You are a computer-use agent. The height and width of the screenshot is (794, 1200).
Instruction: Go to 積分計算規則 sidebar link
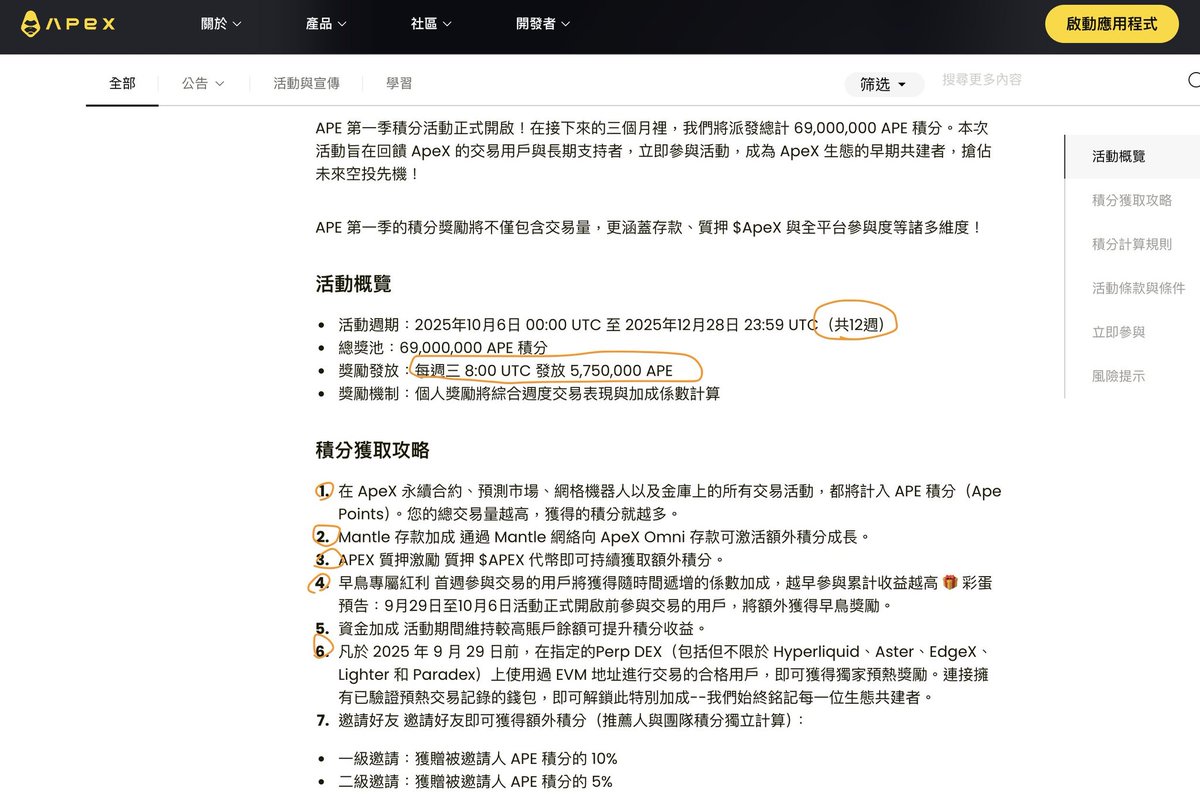[x=1131, y=244]
